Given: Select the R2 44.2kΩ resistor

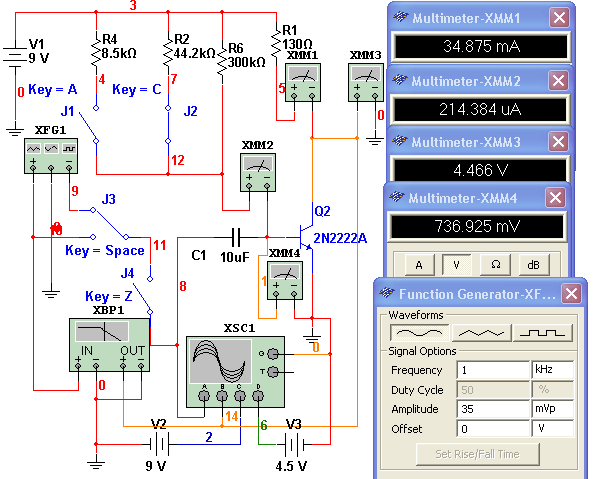Looking at the screenshot, I should coord(168,51).
